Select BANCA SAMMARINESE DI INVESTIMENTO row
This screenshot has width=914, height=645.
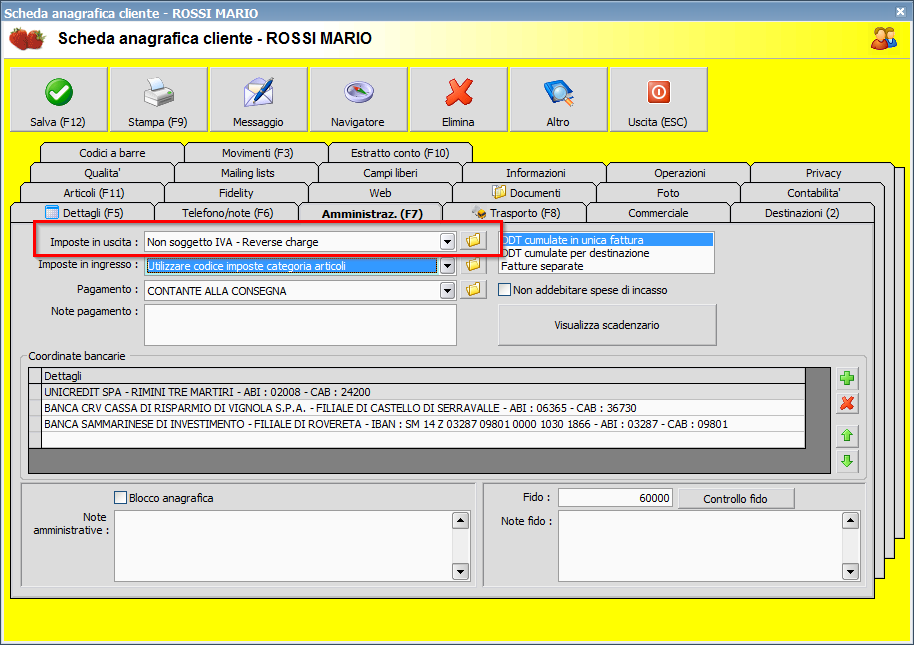pyautogui.click(x=424, y=424)
